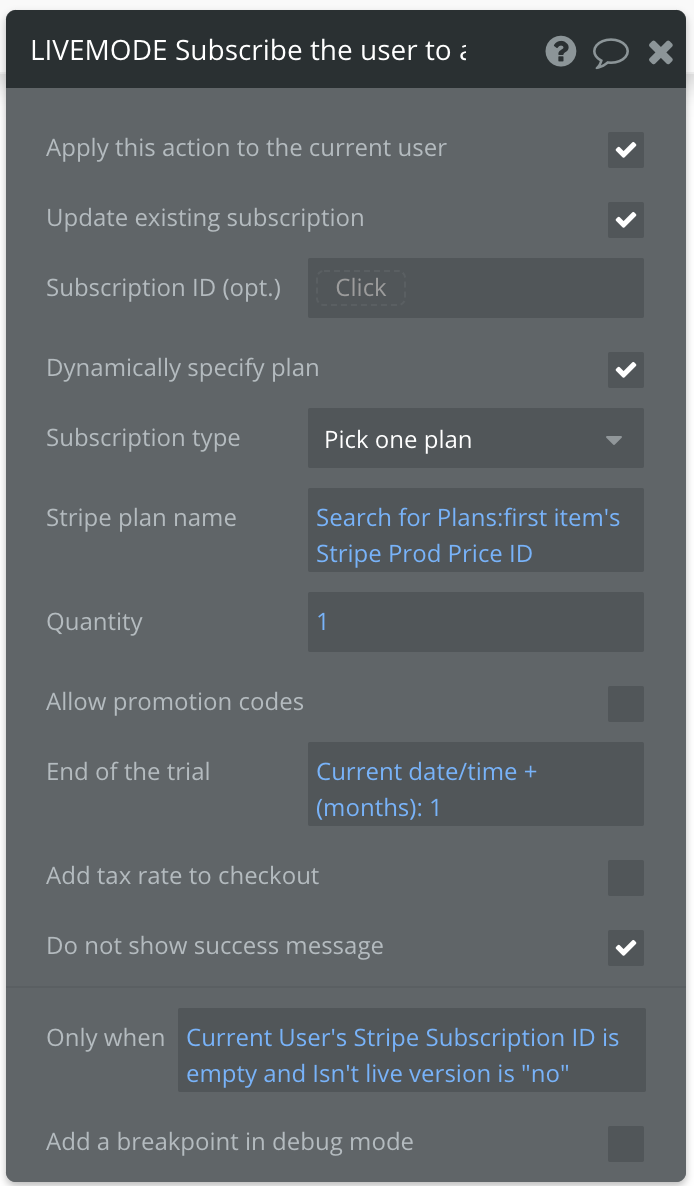Disable Dynamically specify plan checkbox

pyautogui.click(x=625, y=370)
